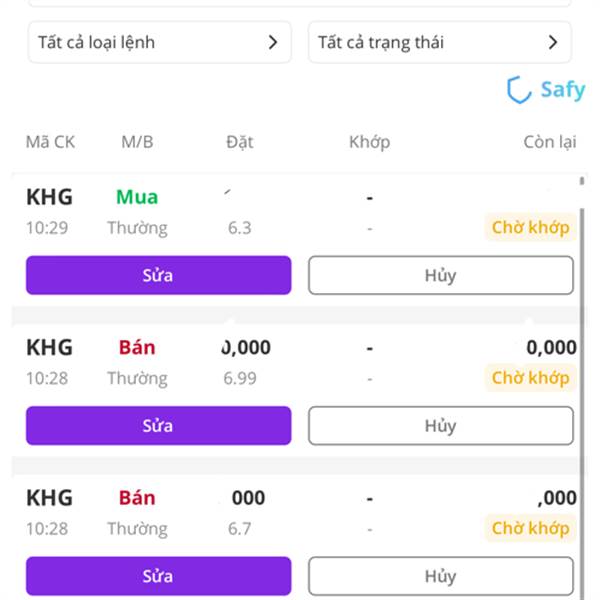The image size is (600, 600).
Task: Click 'Hủy' for the KHG Bán order at 6.7
Action: [441, 576]
